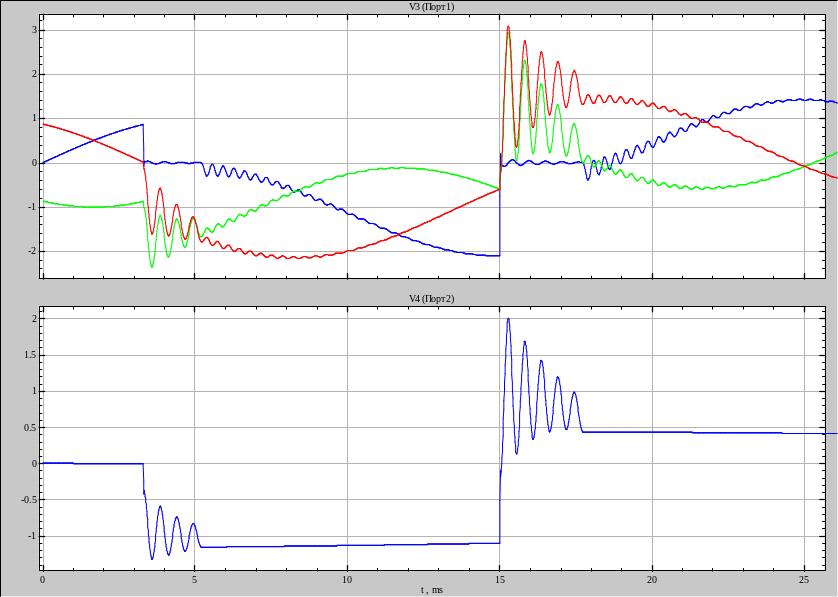Click the y-axis label -0.5 on V4 plot

(x=27, y=500)
